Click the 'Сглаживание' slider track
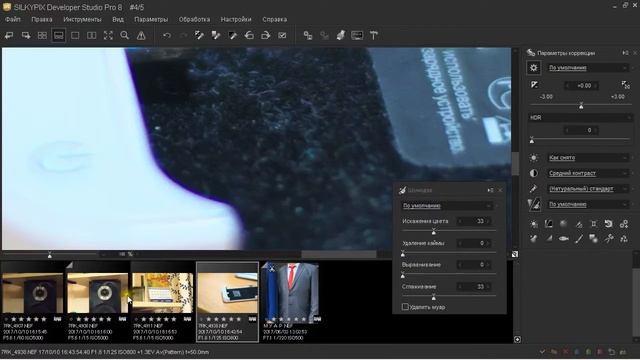 [x=449, y=296]
